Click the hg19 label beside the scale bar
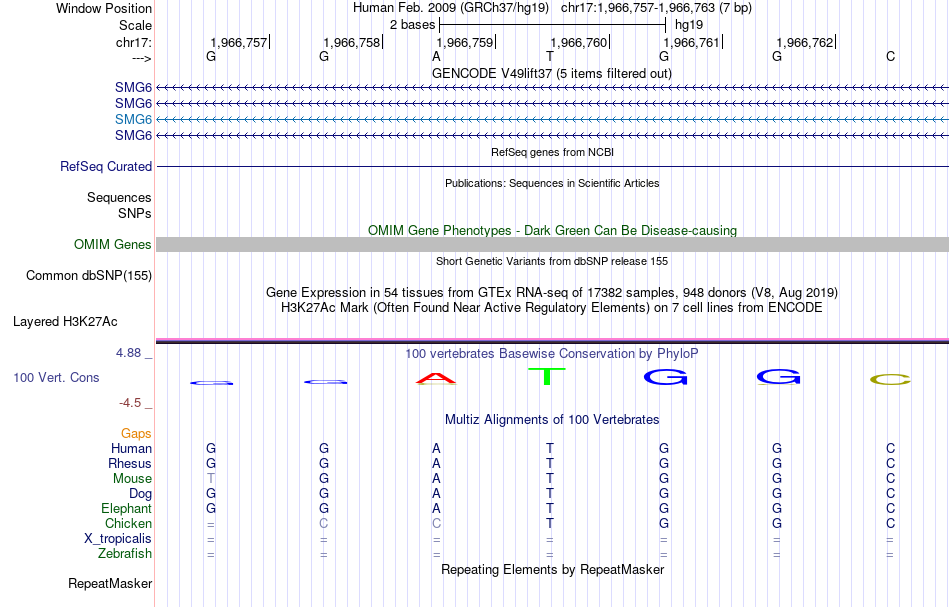 point(689,25)
